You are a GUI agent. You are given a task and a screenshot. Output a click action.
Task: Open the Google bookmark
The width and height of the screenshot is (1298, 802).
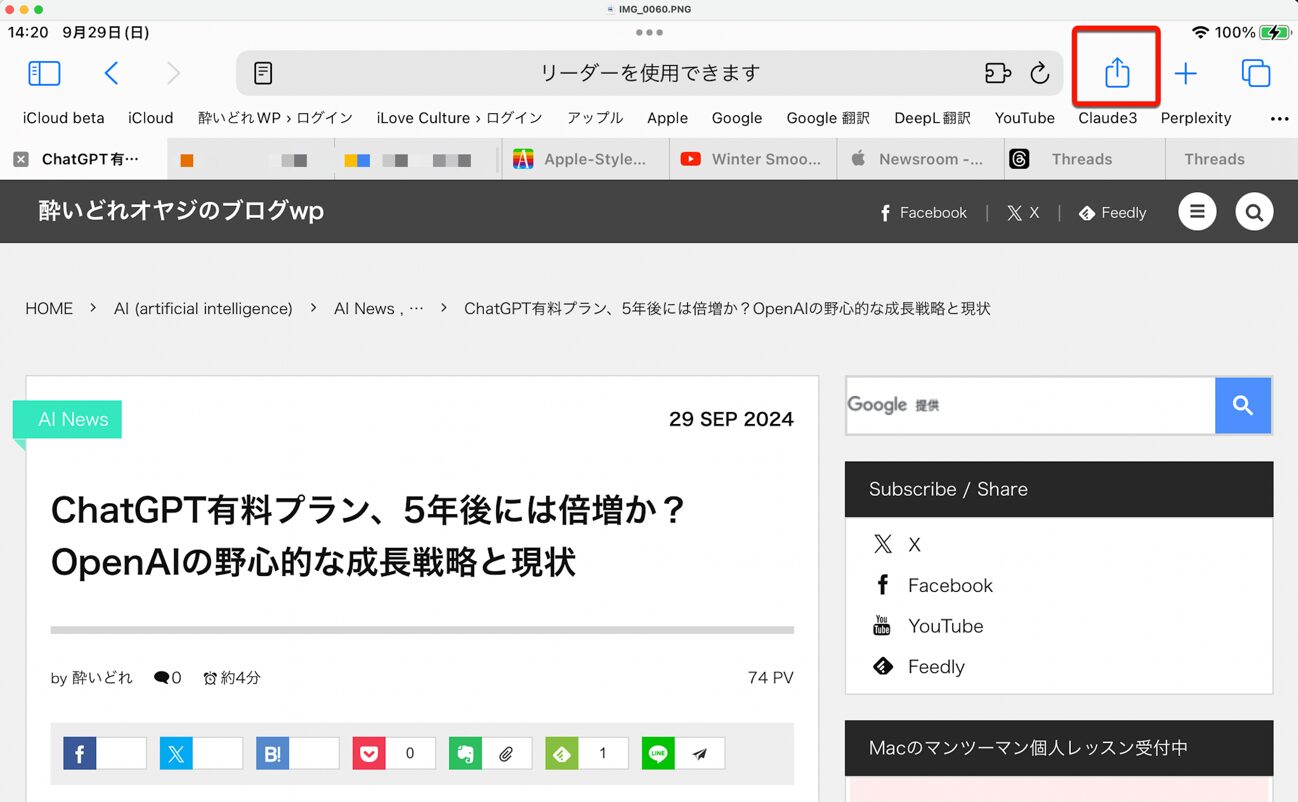[737, 118]
